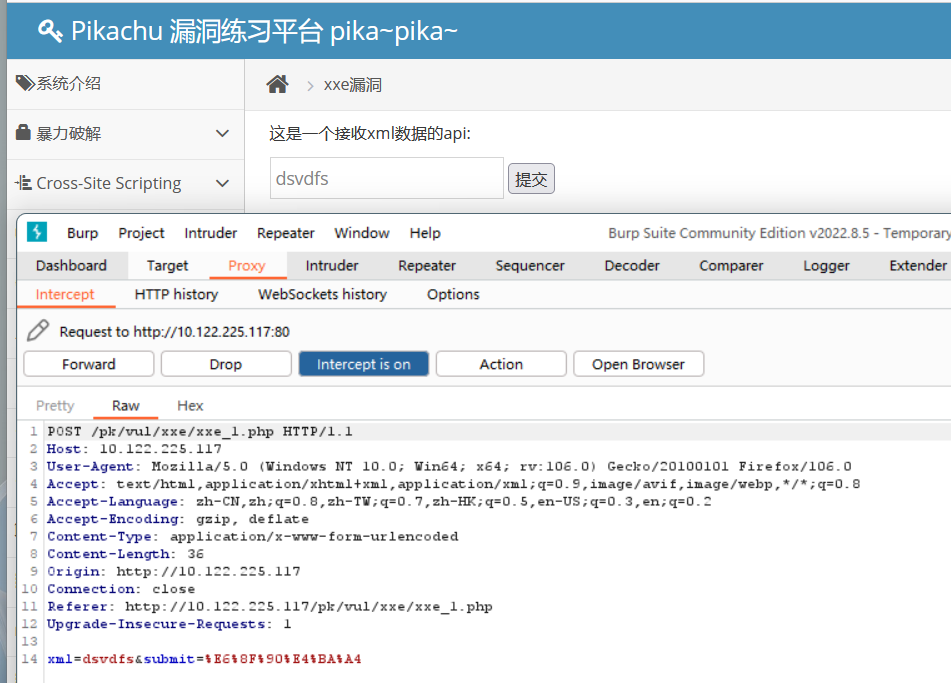This screenshot has height=683, width=951.
Task: Open the 暴力破解 sidebar item
Action: click(126, 133)
